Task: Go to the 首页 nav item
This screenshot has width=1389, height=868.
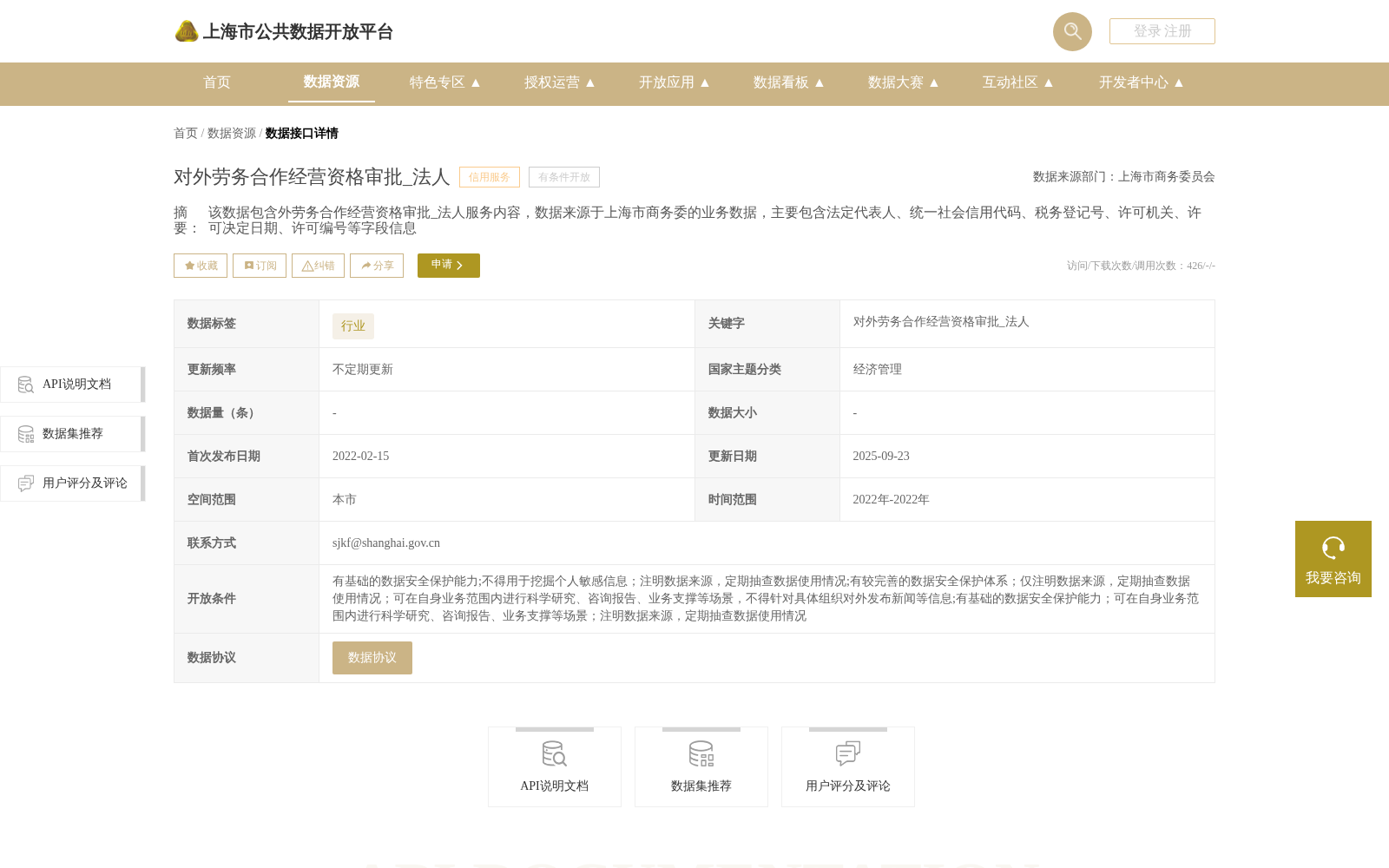Action: [217, 82]
